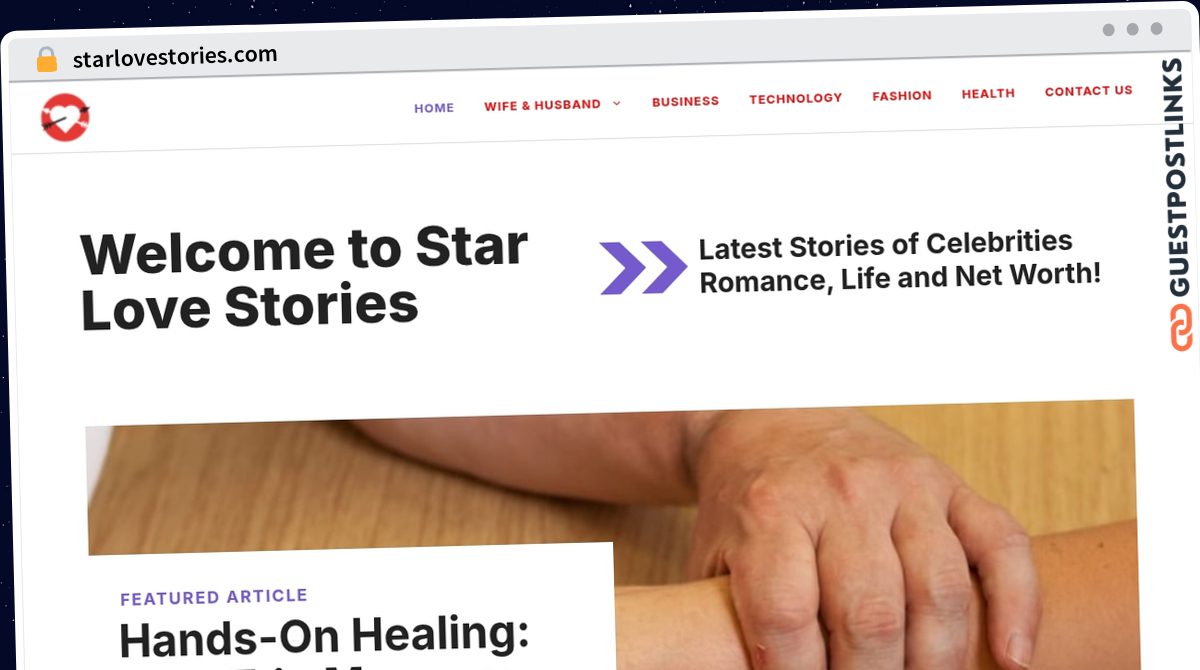Click the Star Love Stories heart logo
The height and width of the screenshot is (670, 1200).
65,117
